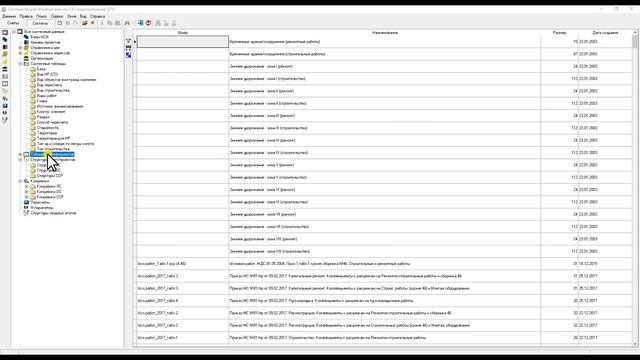The image size is (640, 360).
Task: Click the Open folder toolbar icon
Action: click(x=84, y=23)
